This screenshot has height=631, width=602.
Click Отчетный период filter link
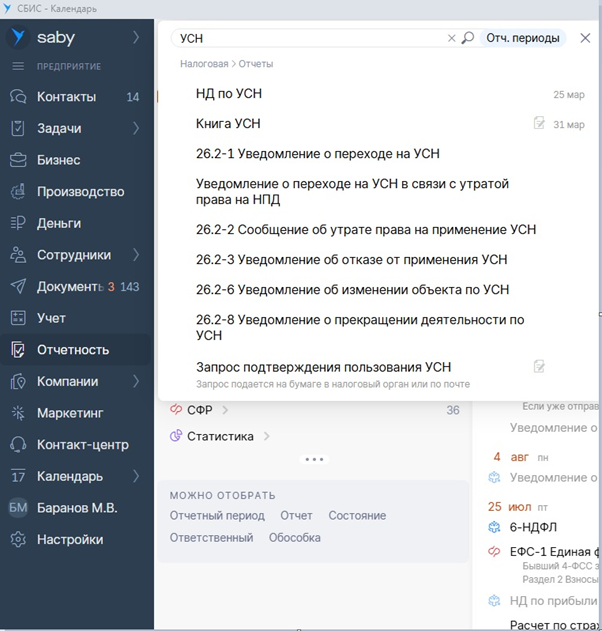[x=217, y=516]
